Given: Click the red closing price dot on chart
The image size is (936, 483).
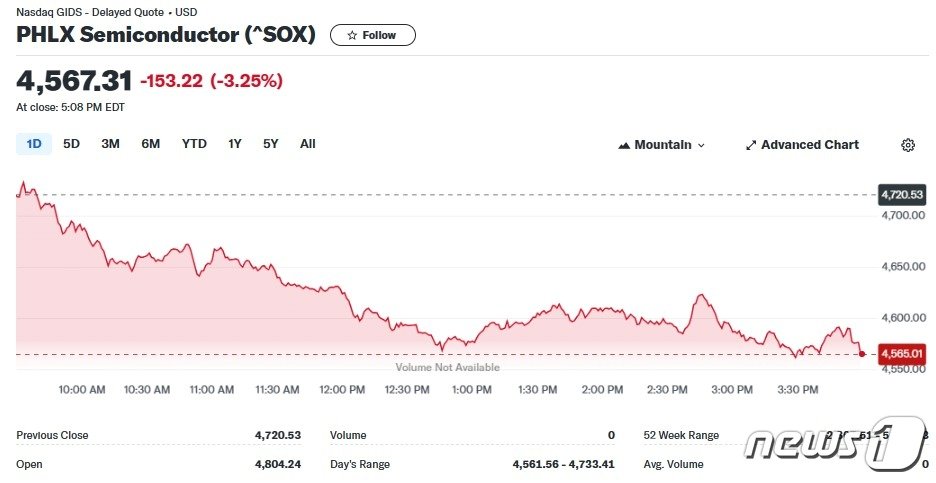Looking at the screenshot, I should [863, 354].
